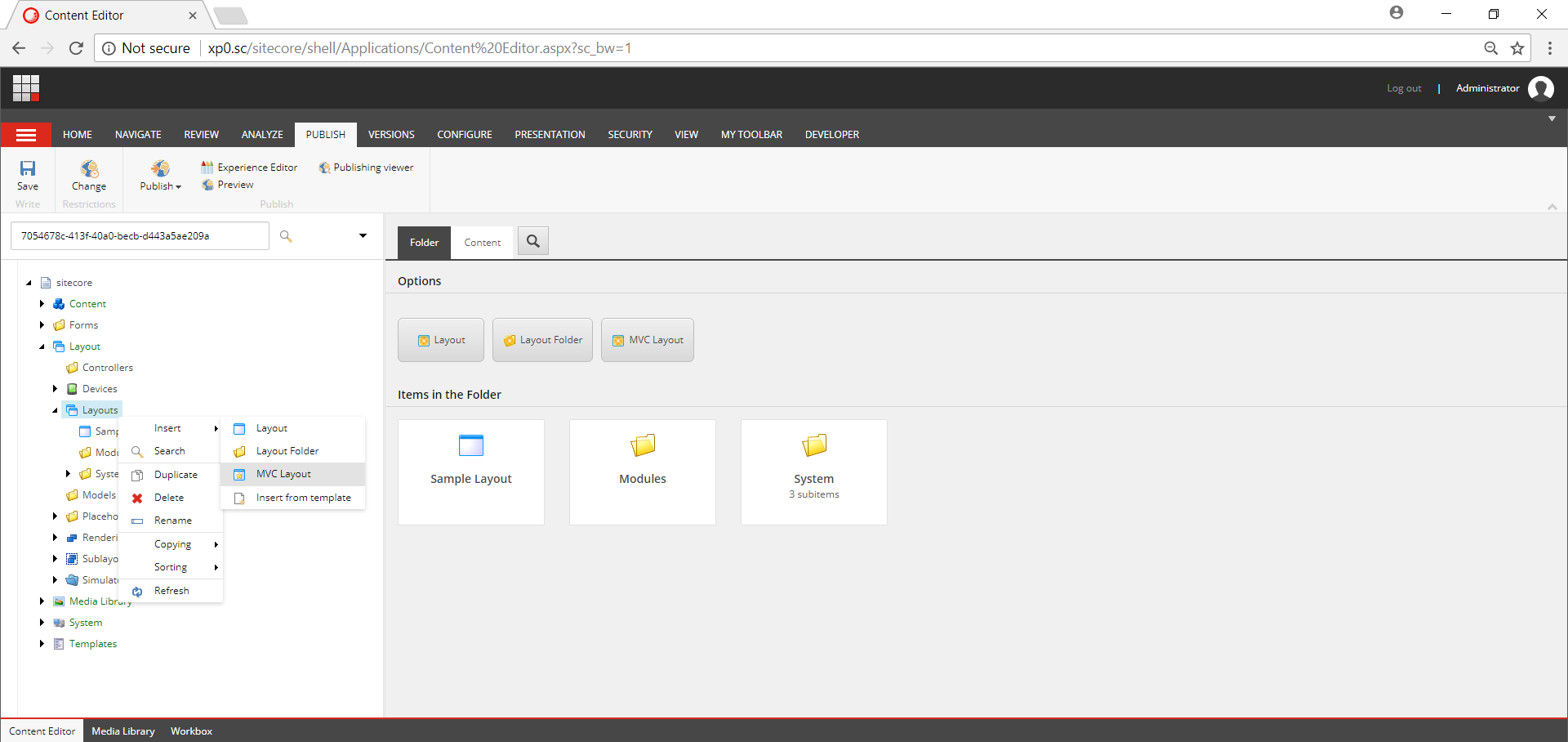Screen dimensions: 1568x742
Task: Choose Insert from template
Action: pos(293,498)
